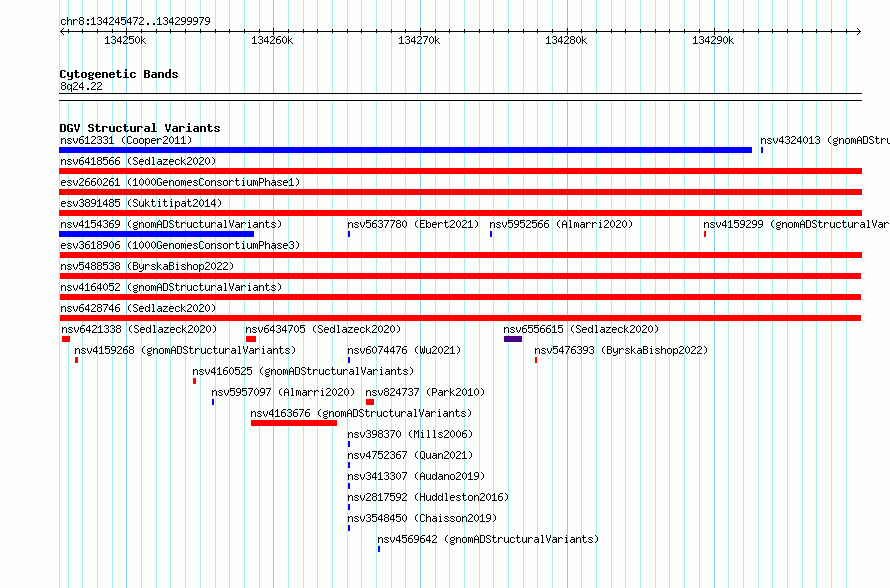Open nsv3413307 (Audano2019) variant label
Screen dimensions: 890x588
point(416,476)
